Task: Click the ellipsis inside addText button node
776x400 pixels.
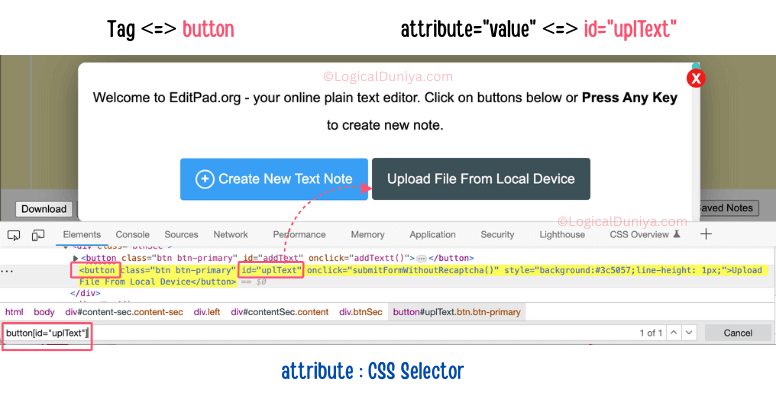Action: (421, 258)
